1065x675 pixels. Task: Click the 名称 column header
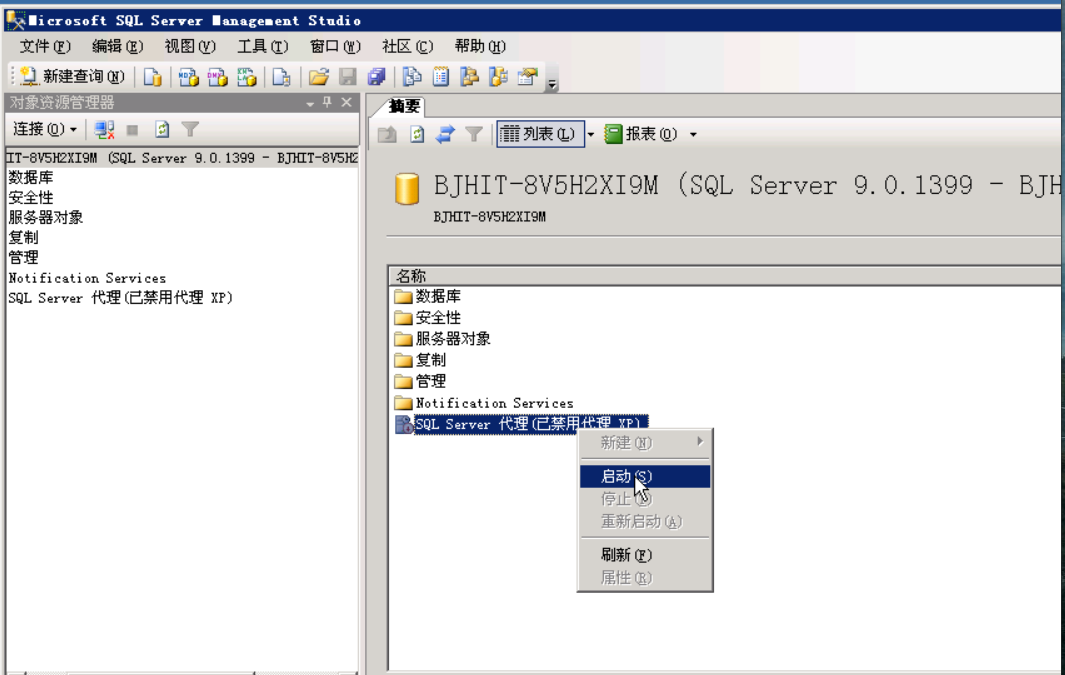[x=725, y=276]
